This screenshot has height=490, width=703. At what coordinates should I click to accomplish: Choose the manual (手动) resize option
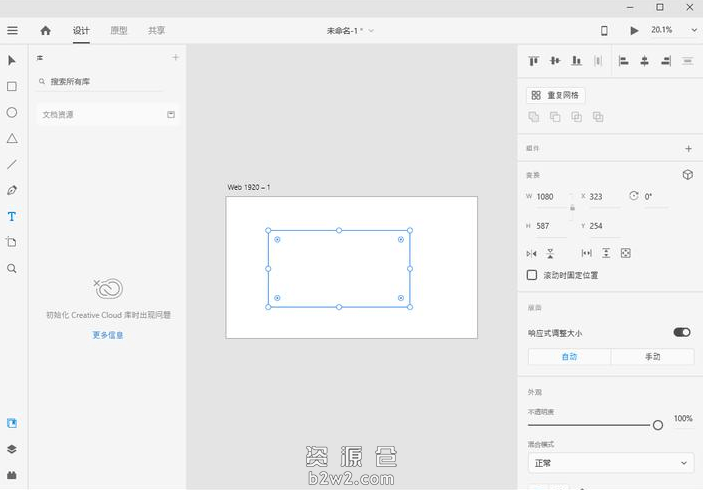click(x=652, y=357)
